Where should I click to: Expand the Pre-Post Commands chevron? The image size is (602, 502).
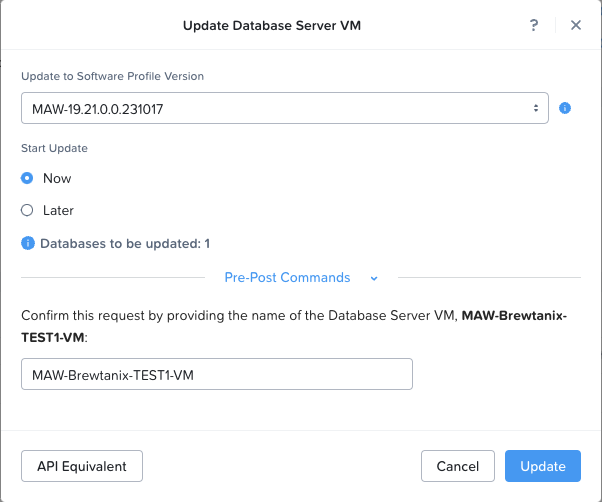pos(374,278)
